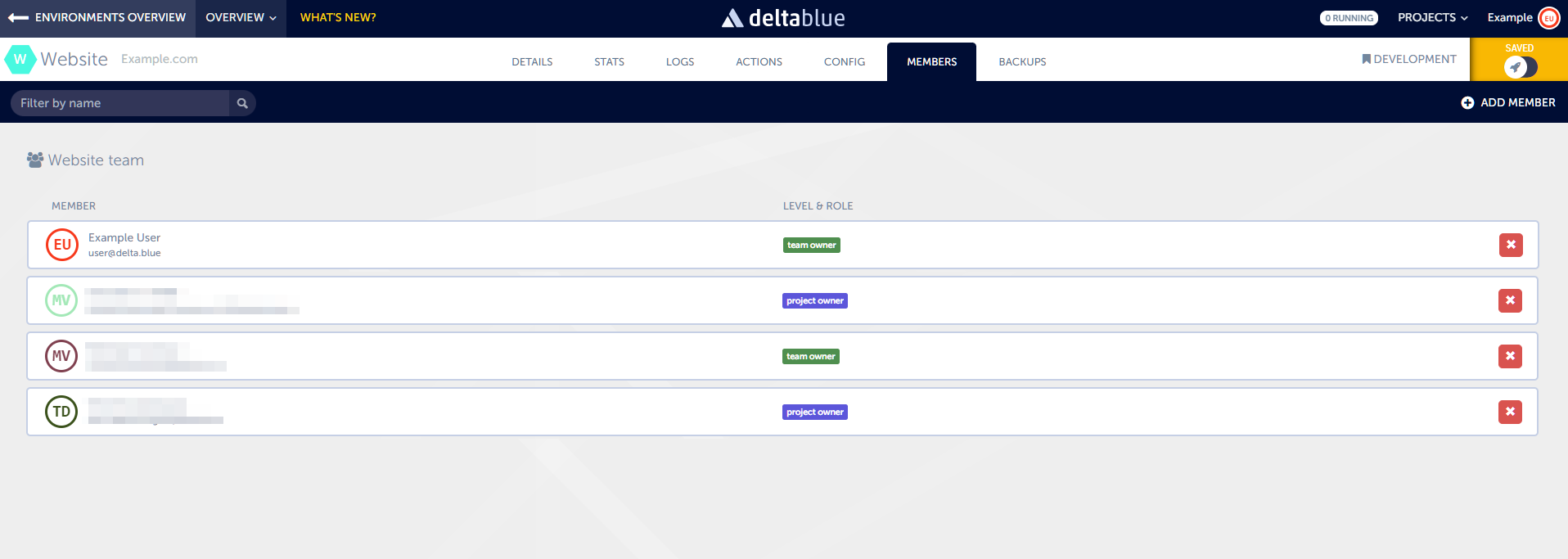Click the dark green TD member avatar

pyautogui.click(x=61, y=412)
